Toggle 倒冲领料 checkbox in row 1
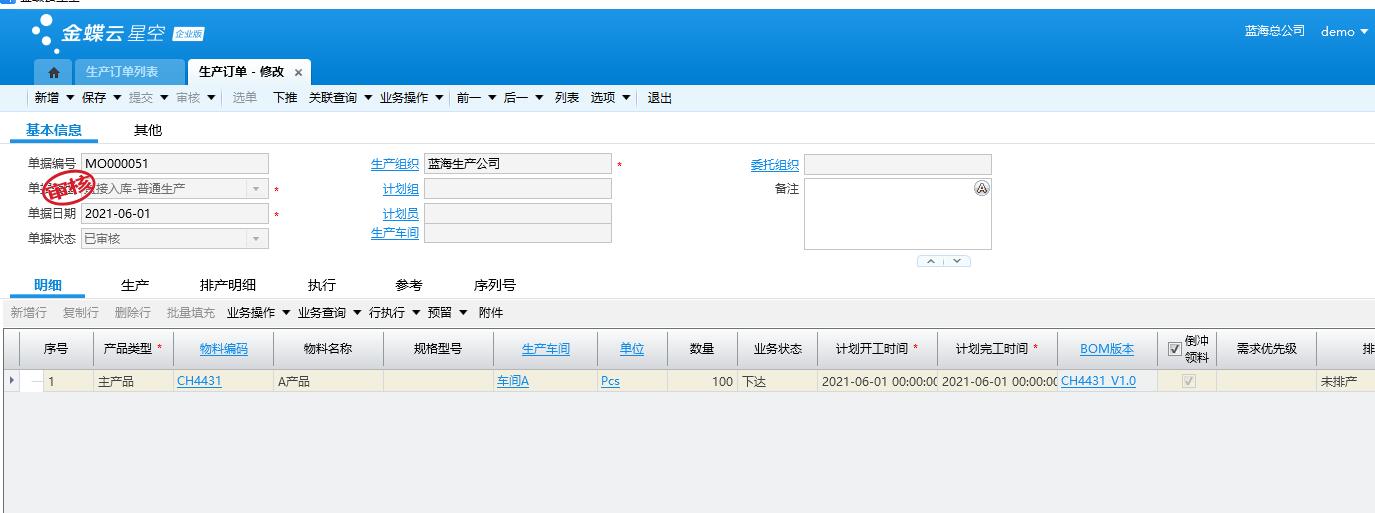The image size is (1375, 513). pyautogui.click(x=1188, y=381)
